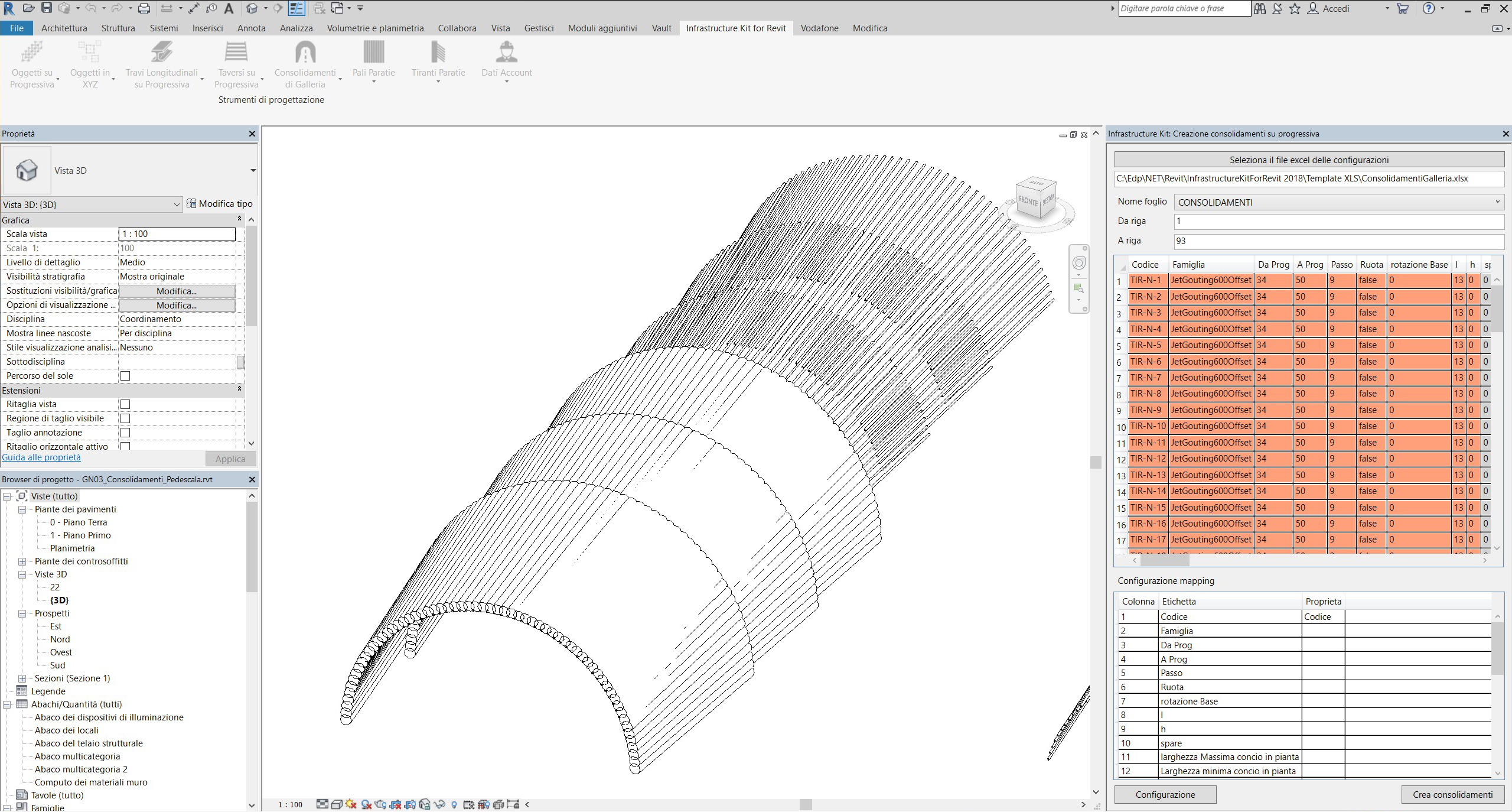Click the A riga input field
The width and height of the screenshot is (1512, 812).
[1338, 241]
